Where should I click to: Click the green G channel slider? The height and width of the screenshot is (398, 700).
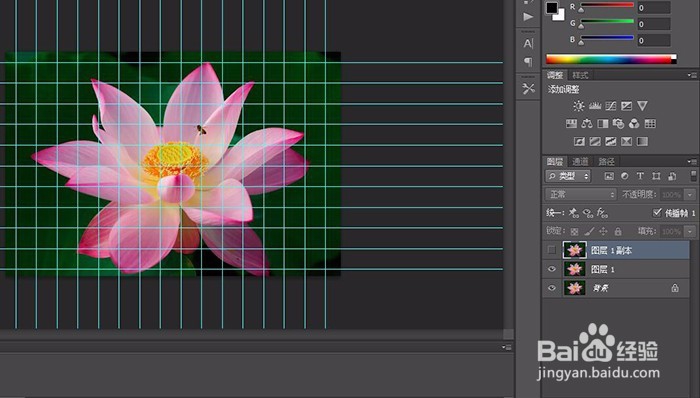coord(607,22)
